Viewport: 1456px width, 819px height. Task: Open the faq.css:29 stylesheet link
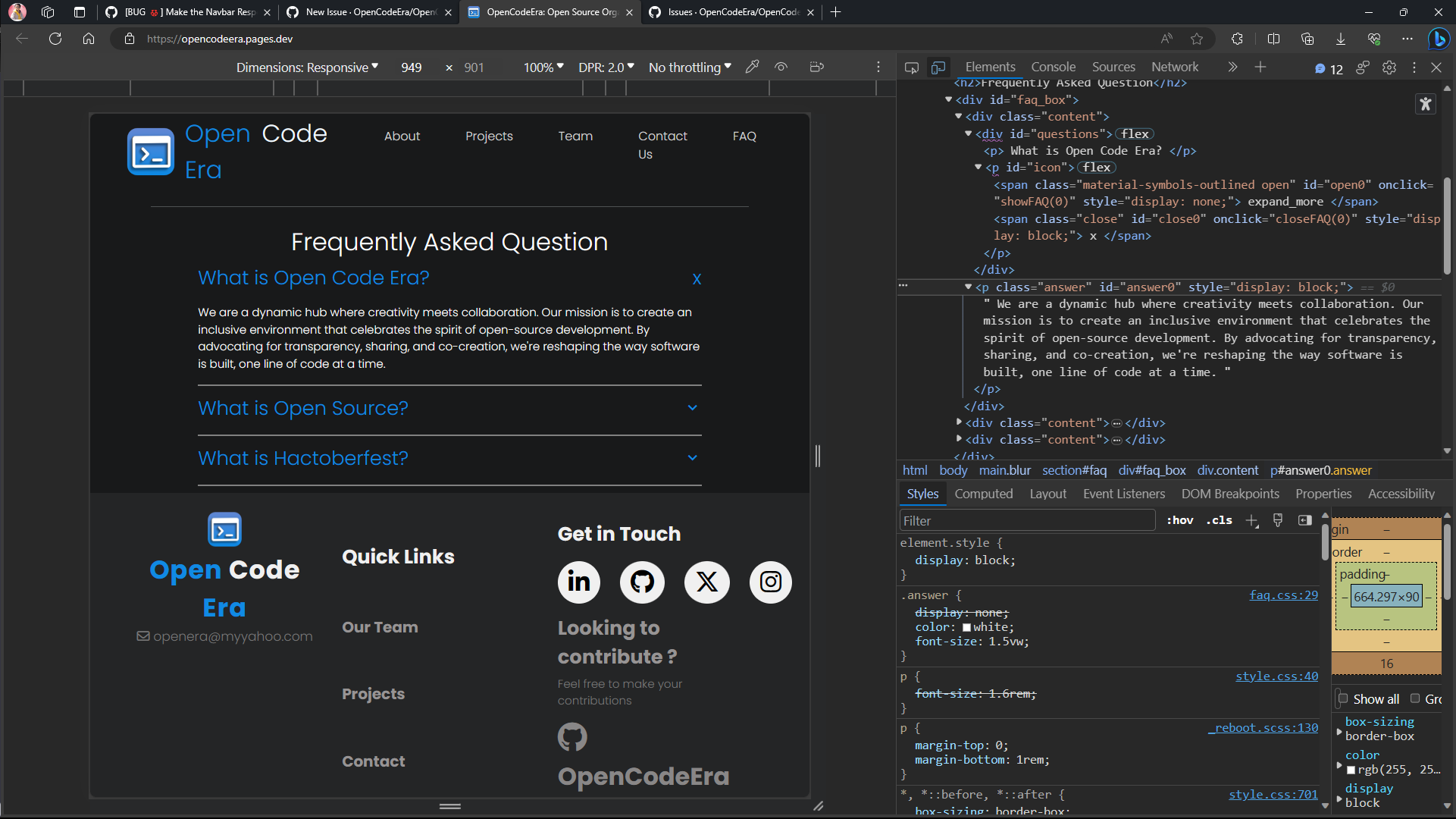tap(1282, 595)
